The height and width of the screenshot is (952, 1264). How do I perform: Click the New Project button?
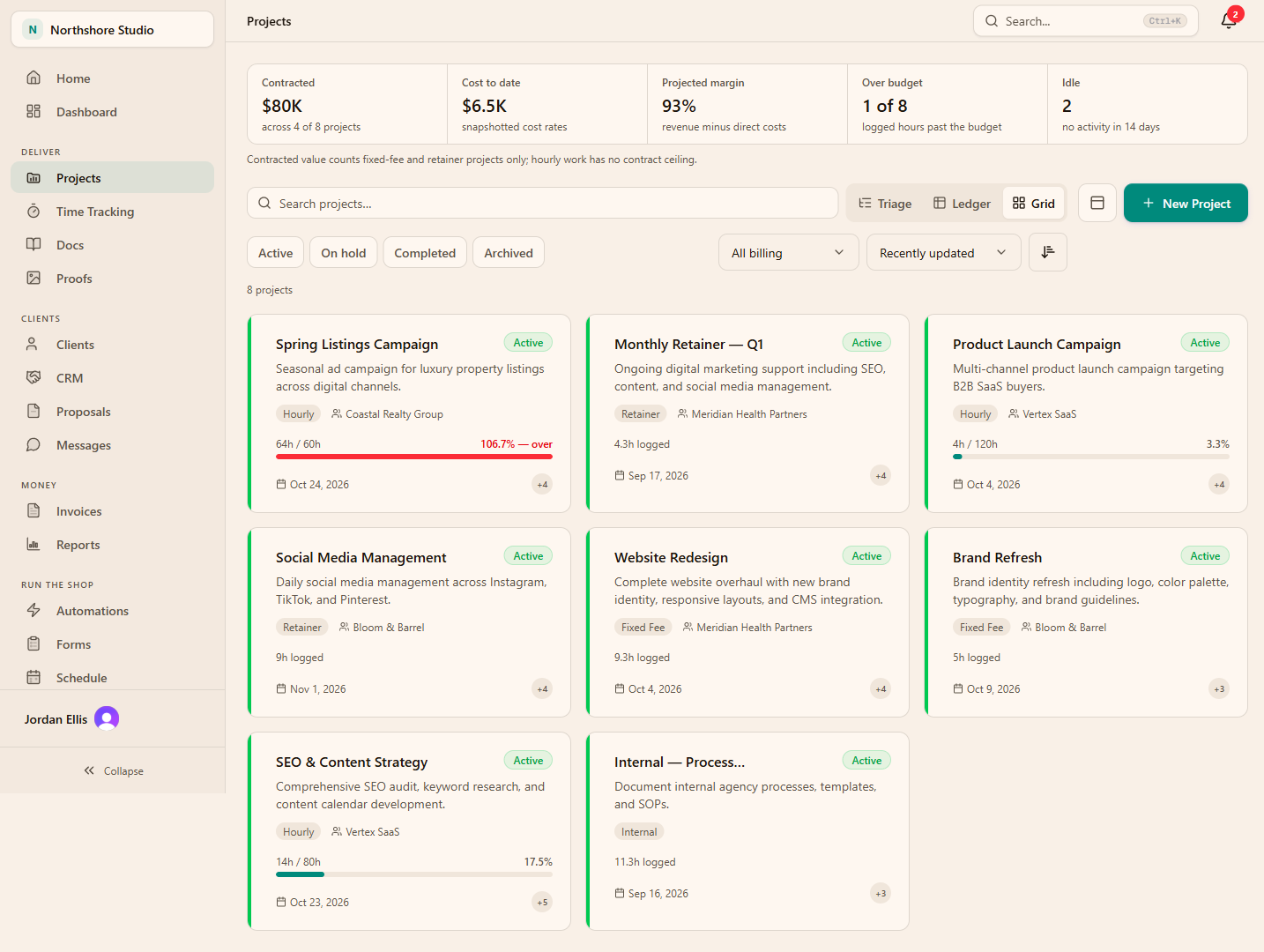[x=1186, y=203]
